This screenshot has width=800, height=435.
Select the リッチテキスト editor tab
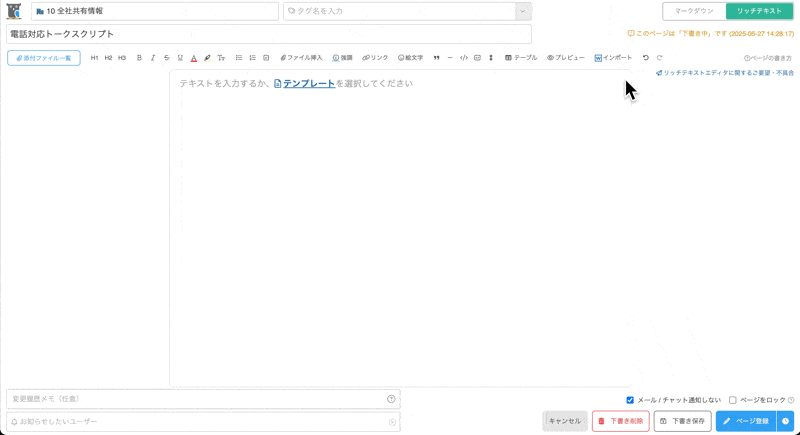(759, 11)
